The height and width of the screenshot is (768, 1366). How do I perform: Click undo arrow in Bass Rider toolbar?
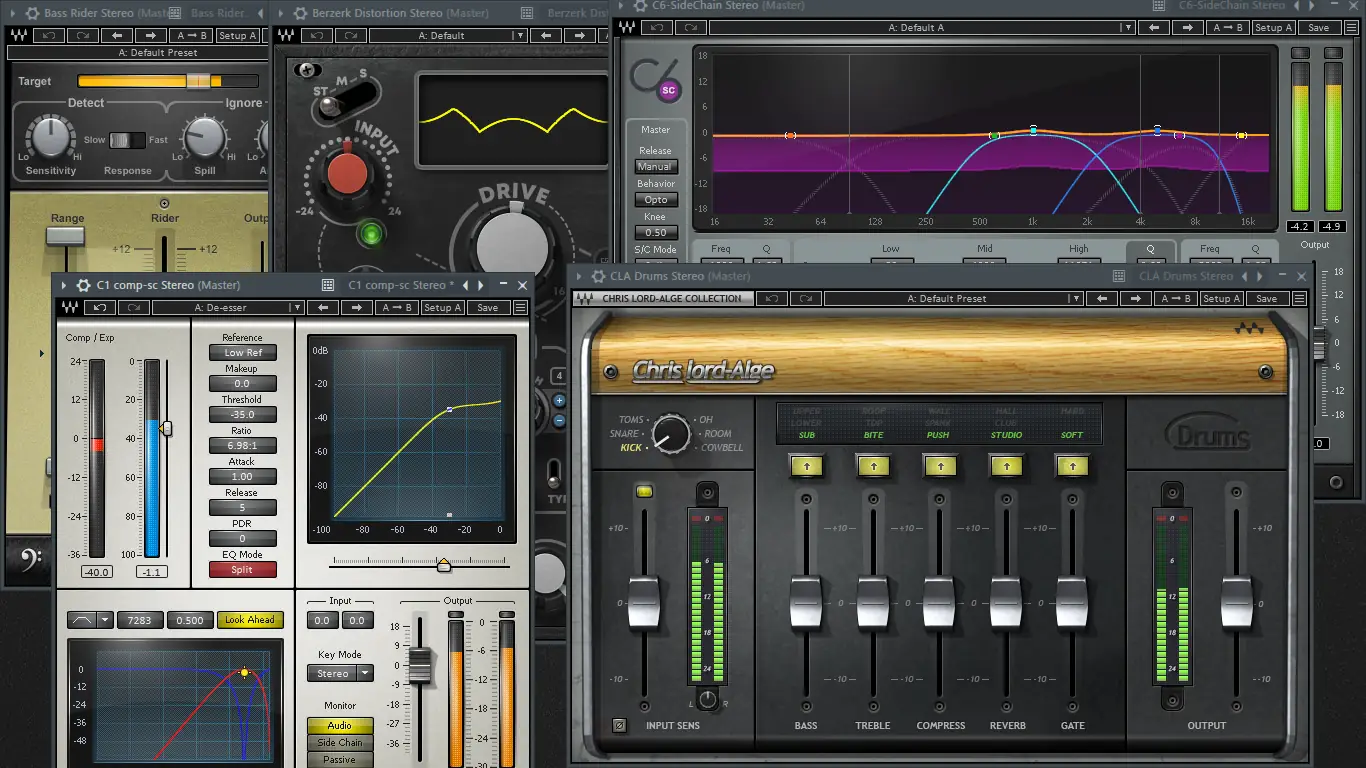pos(47,35)
